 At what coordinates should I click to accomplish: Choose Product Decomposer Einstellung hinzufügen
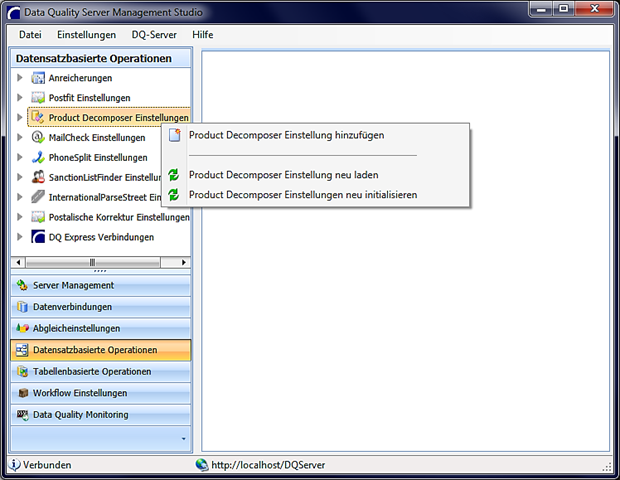(x=316, y=135)
